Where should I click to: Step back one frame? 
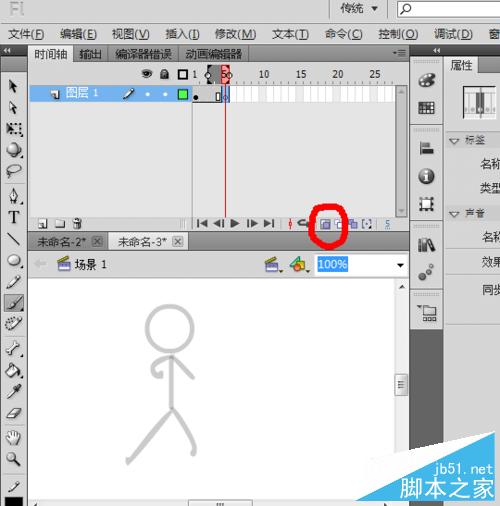218,223
